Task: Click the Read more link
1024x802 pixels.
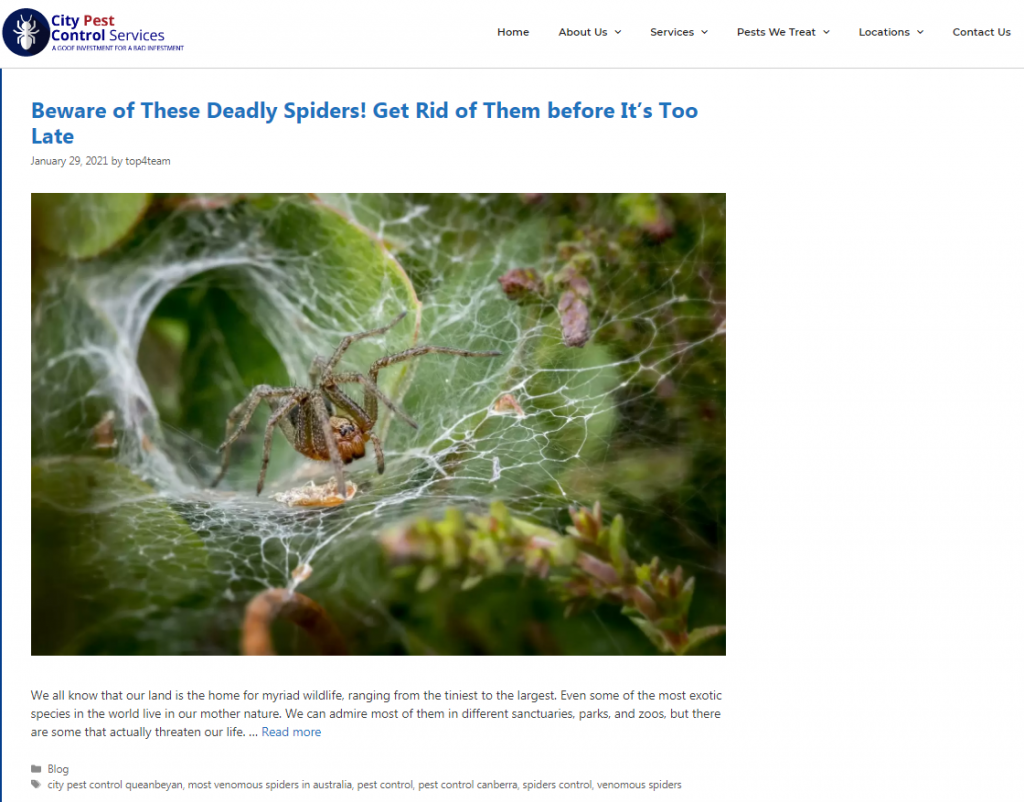Action: (291, 732)
